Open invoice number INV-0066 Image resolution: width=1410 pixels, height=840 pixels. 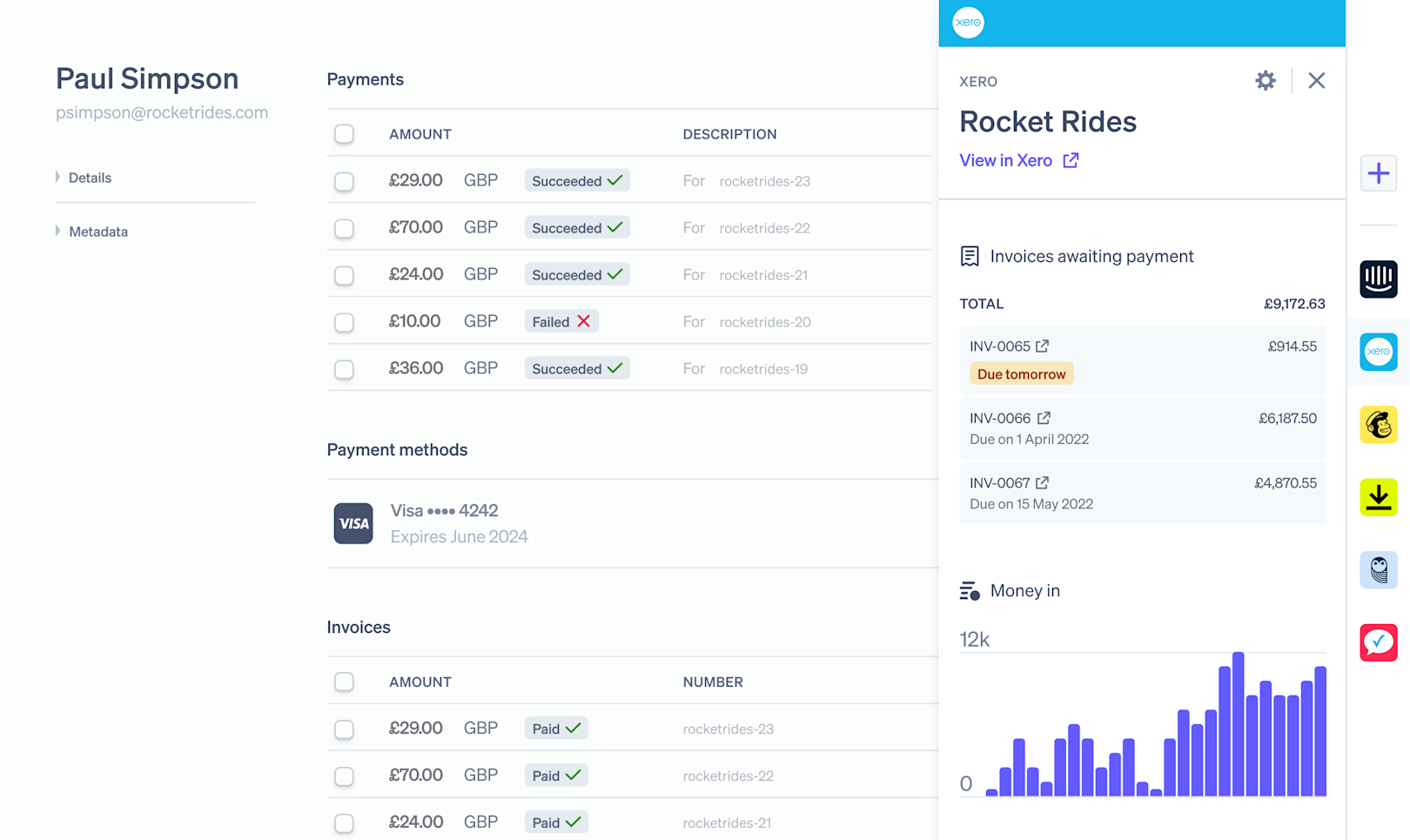coord(1000,418)
